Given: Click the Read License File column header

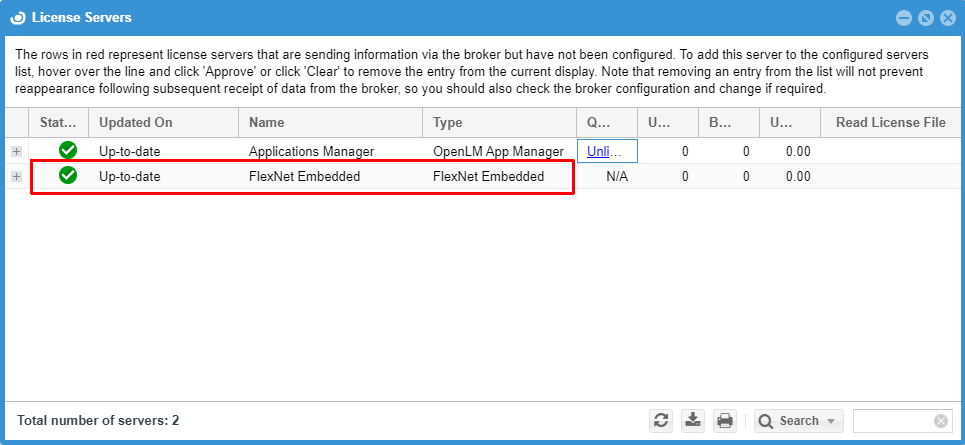Looking at the screenshot, I should pos(890,122).
